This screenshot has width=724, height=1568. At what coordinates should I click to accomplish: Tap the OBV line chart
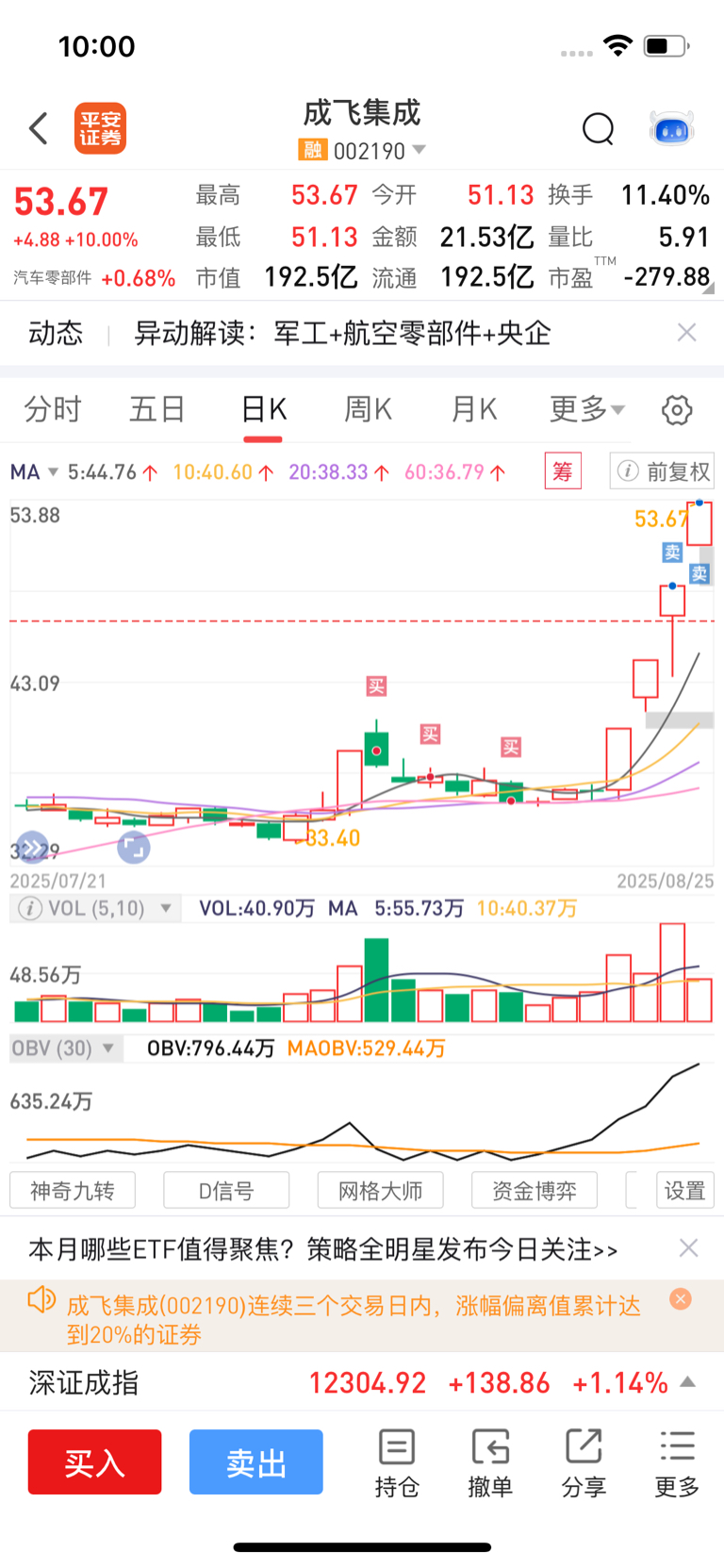click(363, 1114)
